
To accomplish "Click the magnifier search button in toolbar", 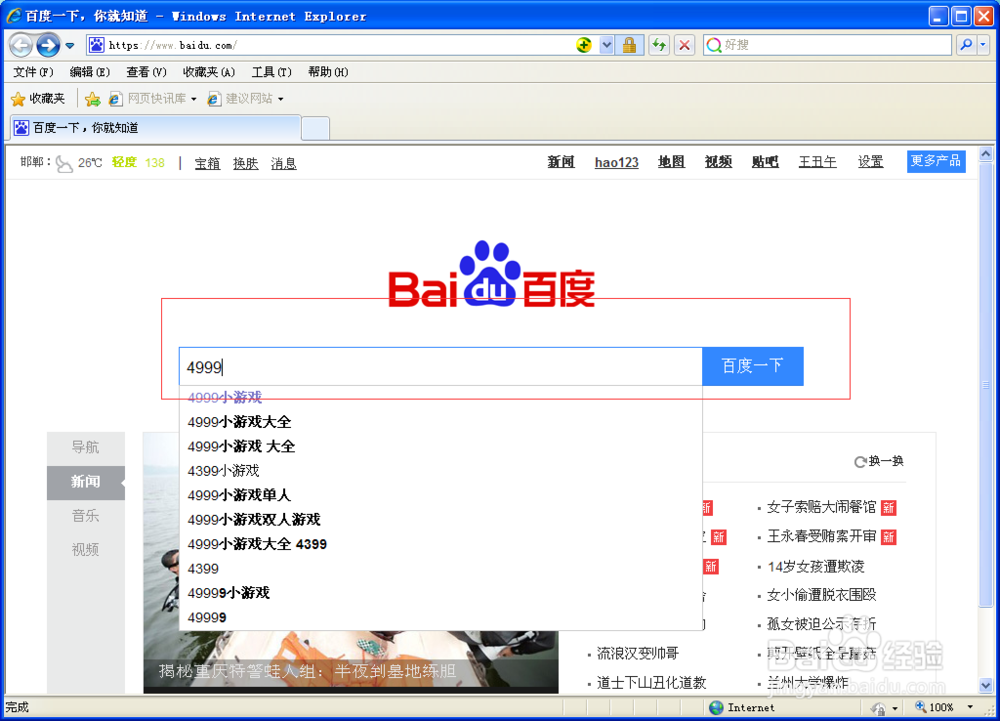I will point(966,45).
